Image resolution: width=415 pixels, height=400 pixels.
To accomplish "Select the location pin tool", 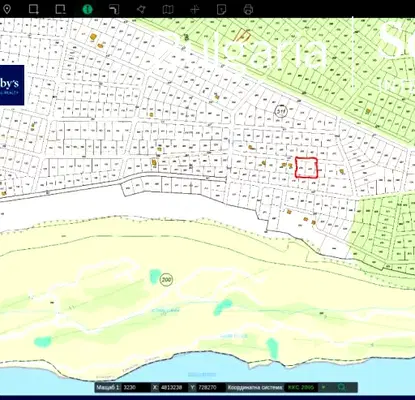I will 7,9.
